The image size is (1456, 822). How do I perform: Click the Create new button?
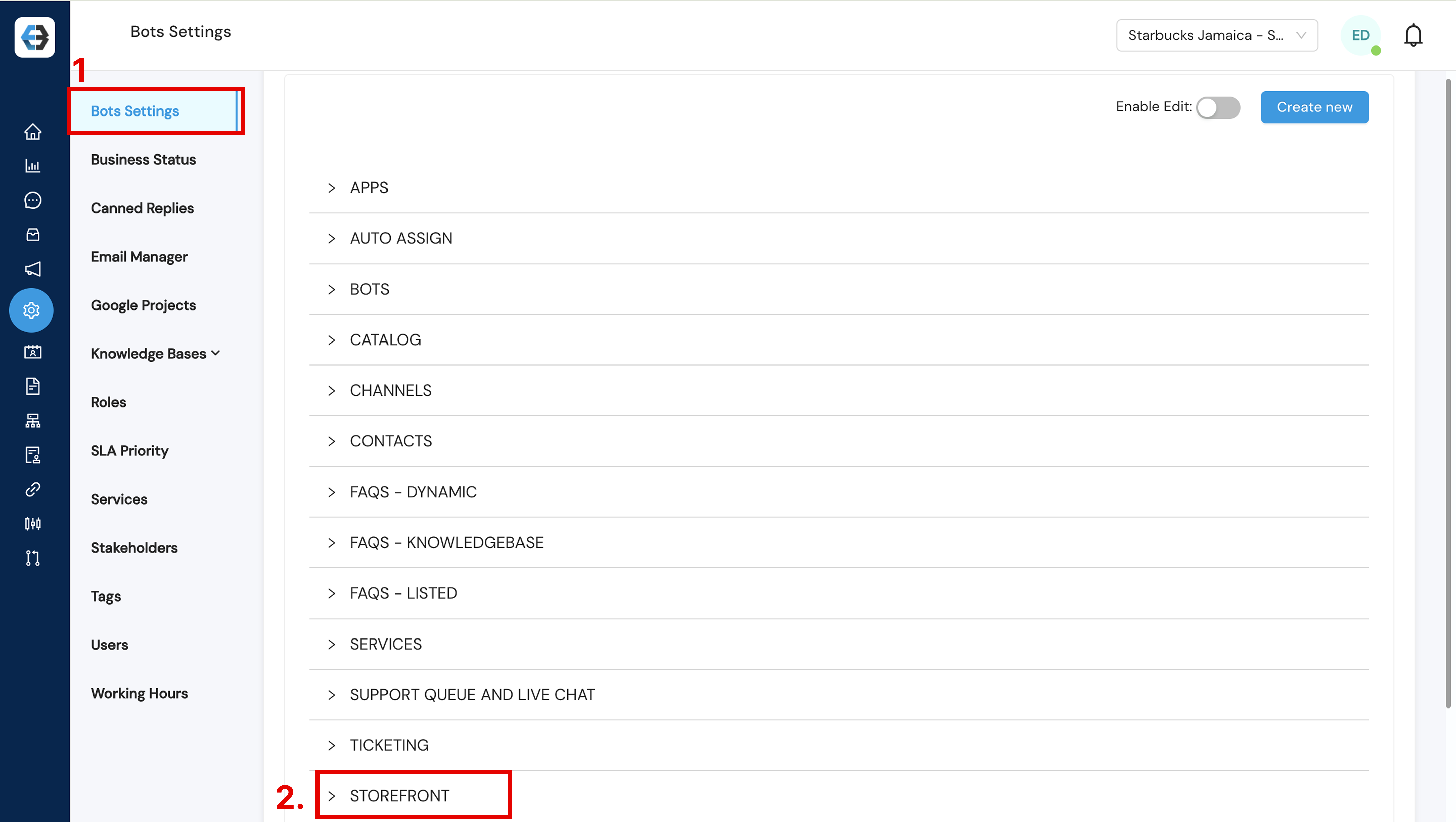point(1314,107)
